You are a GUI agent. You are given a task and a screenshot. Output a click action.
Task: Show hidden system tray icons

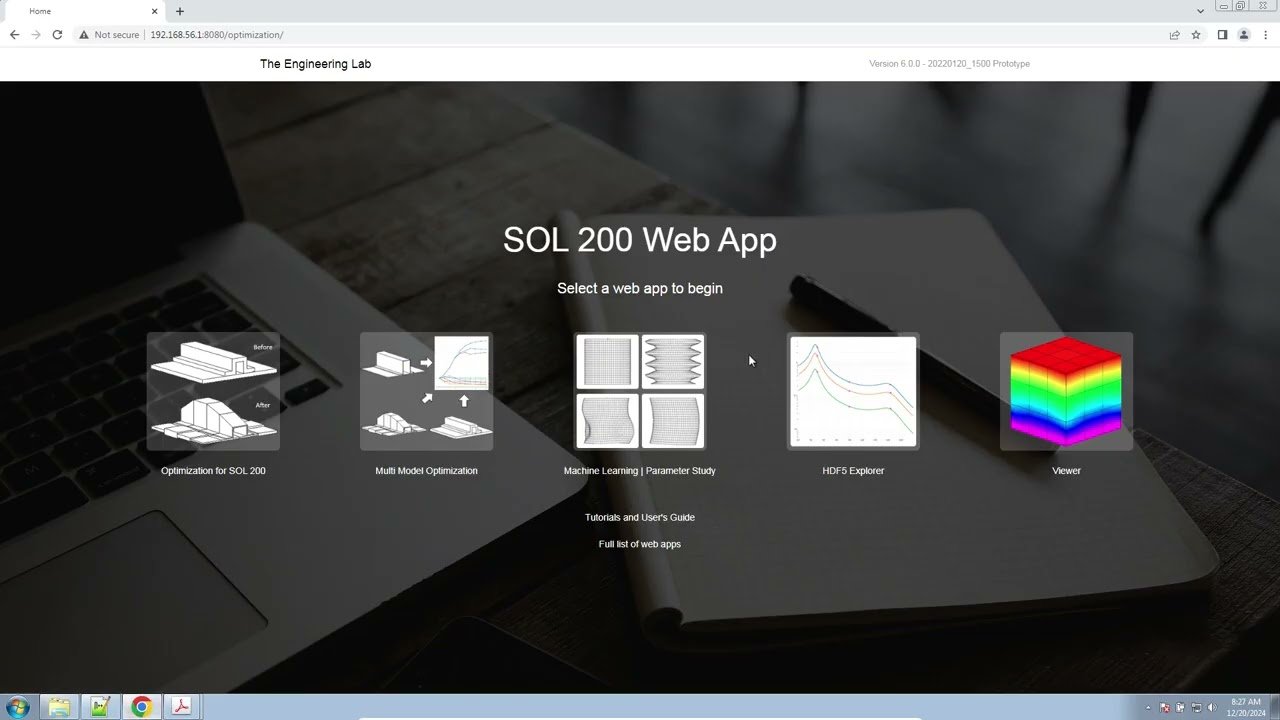coord(1148,708)
